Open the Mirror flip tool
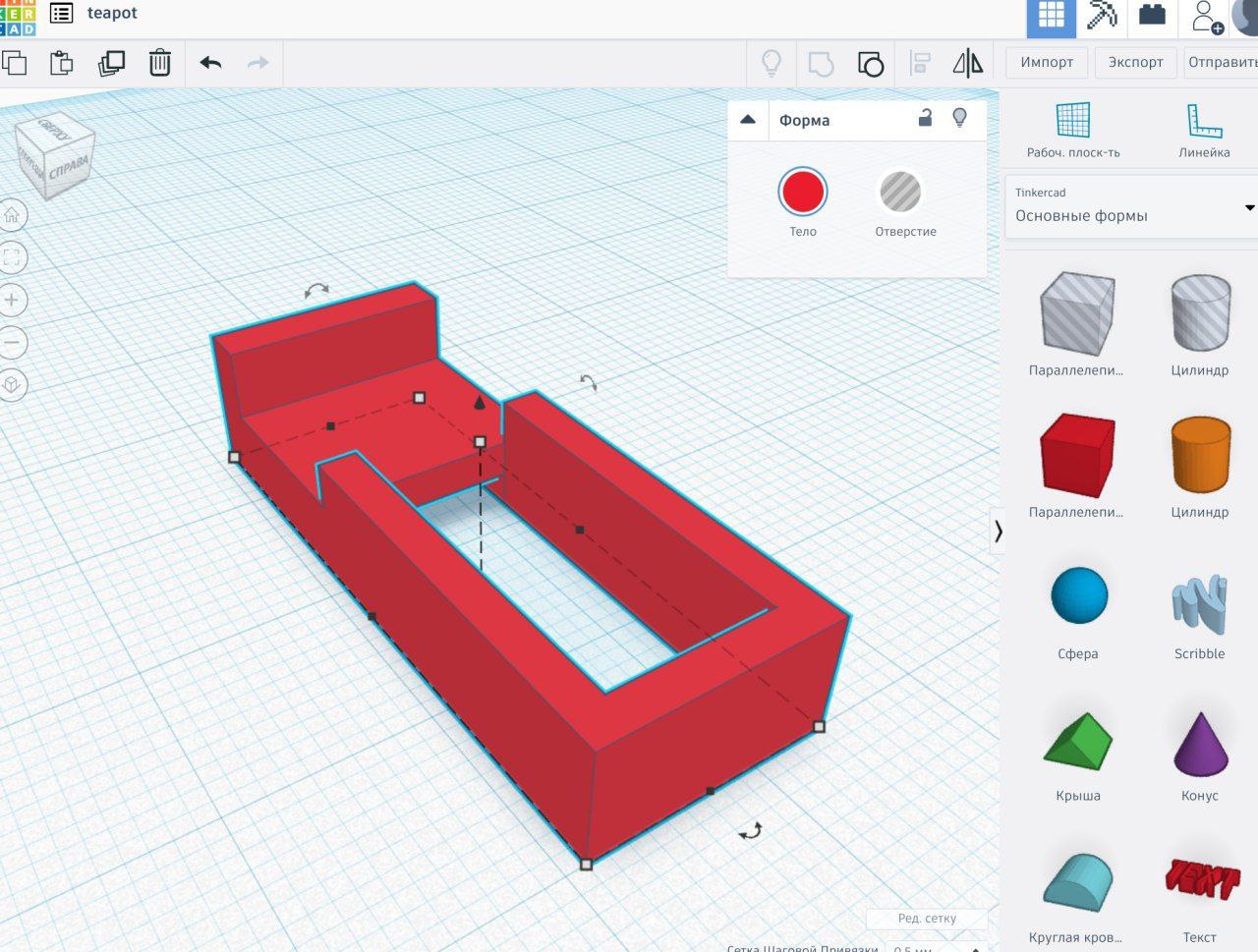Image resolution: width=1258 pixels, height=952 pixels. (x=968, y=64)
